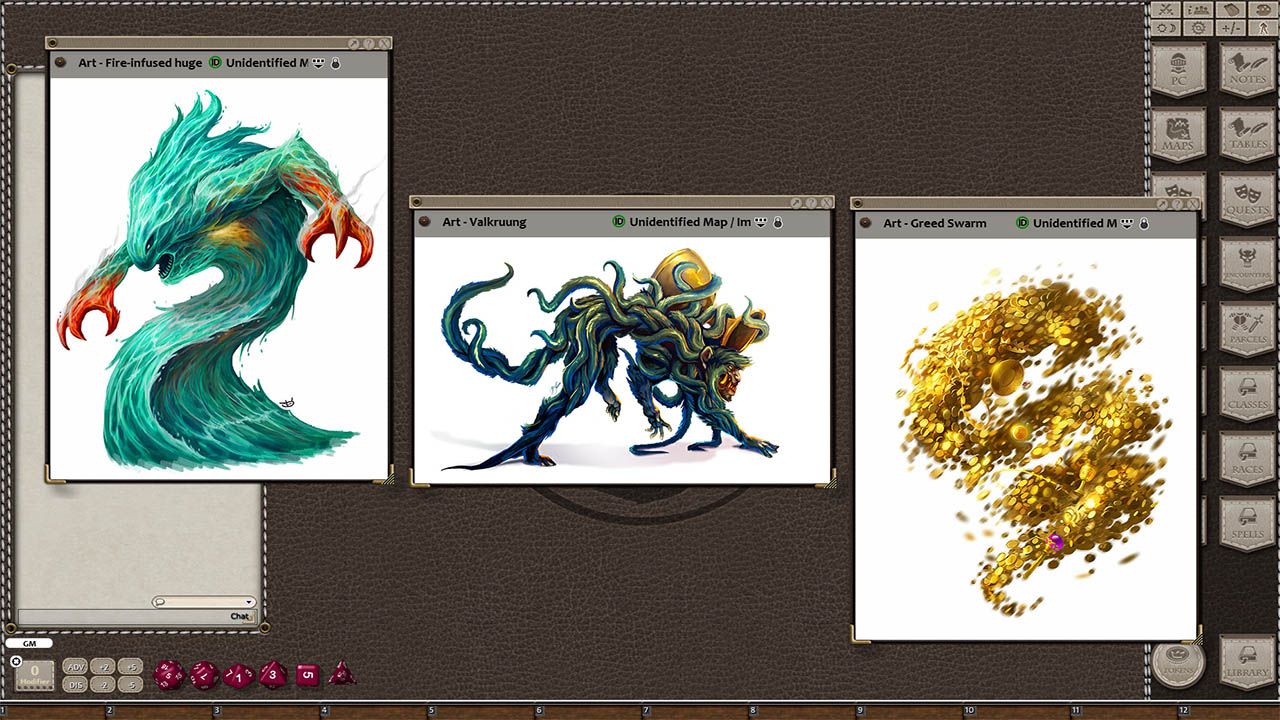This screenshot has height=720, width=1280.
Task: Open sharing mask menu on Fire-infused image
Action: pyautogui.click(x=319, y=63)
